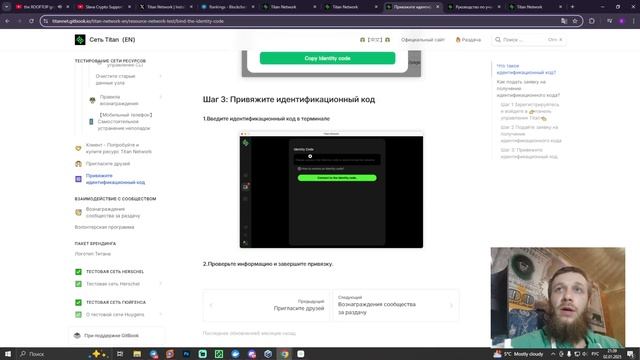Expand the Тестовая сеть Herschel chevron
The image size is (640, 360).
(x=160, y=284)
